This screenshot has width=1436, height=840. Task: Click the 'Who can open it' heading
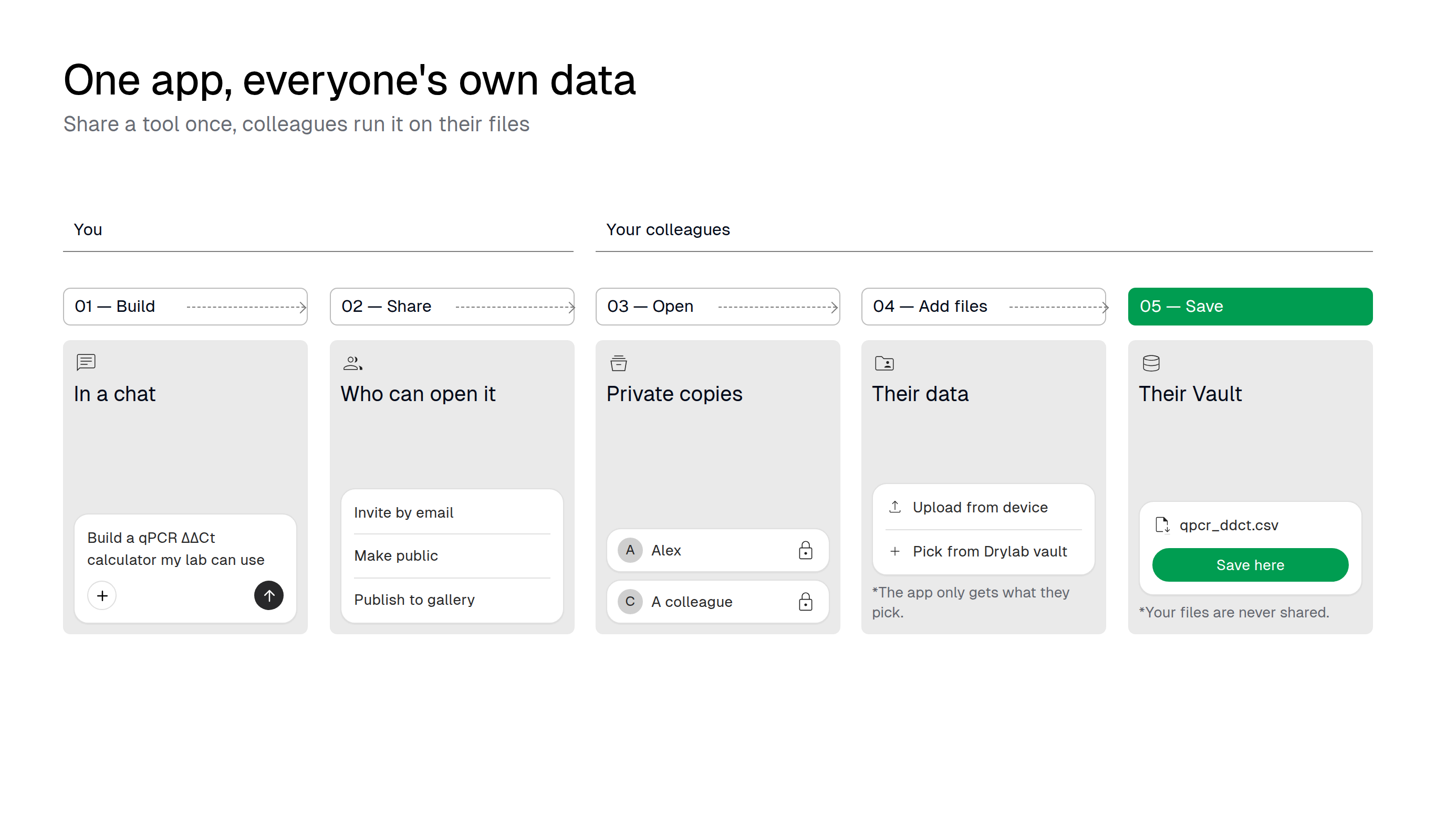[418, 394]
